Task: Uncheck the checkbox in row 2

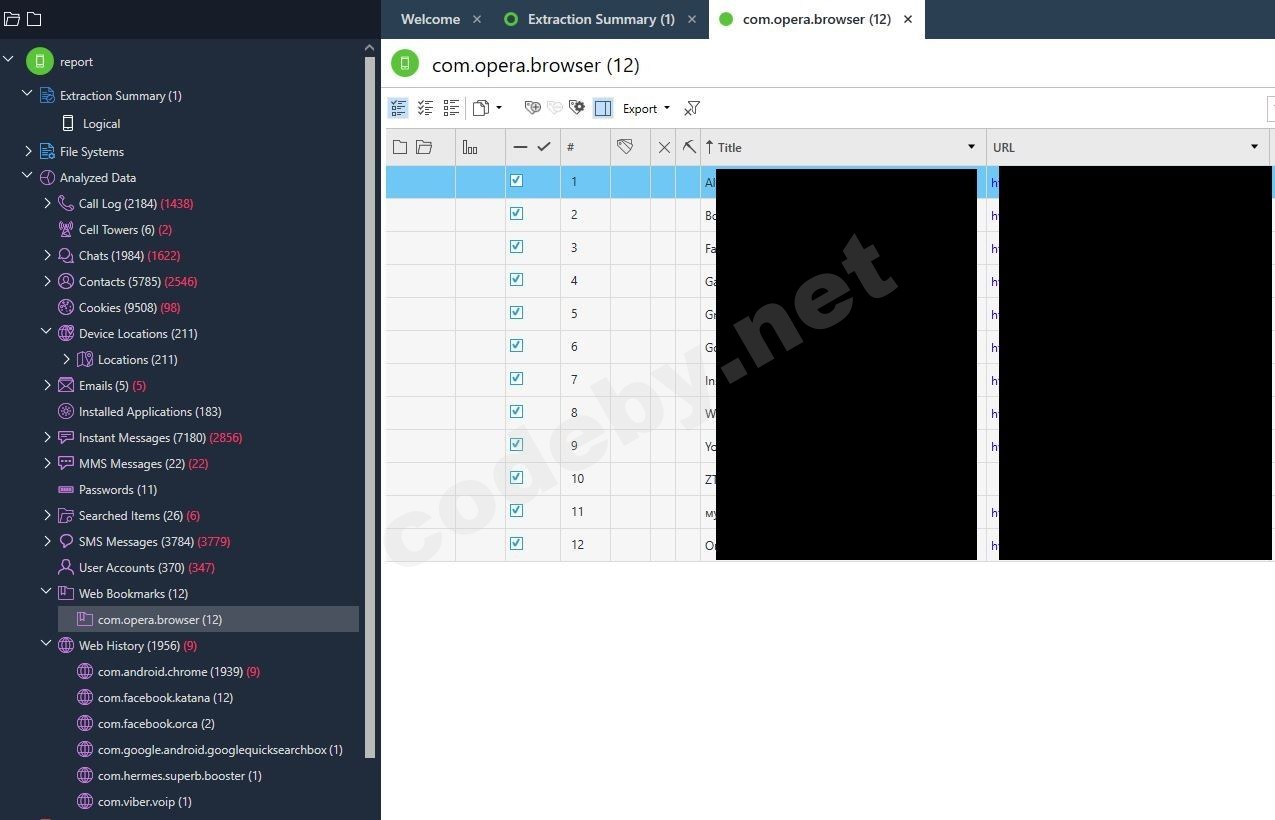Action: (517, 214)
